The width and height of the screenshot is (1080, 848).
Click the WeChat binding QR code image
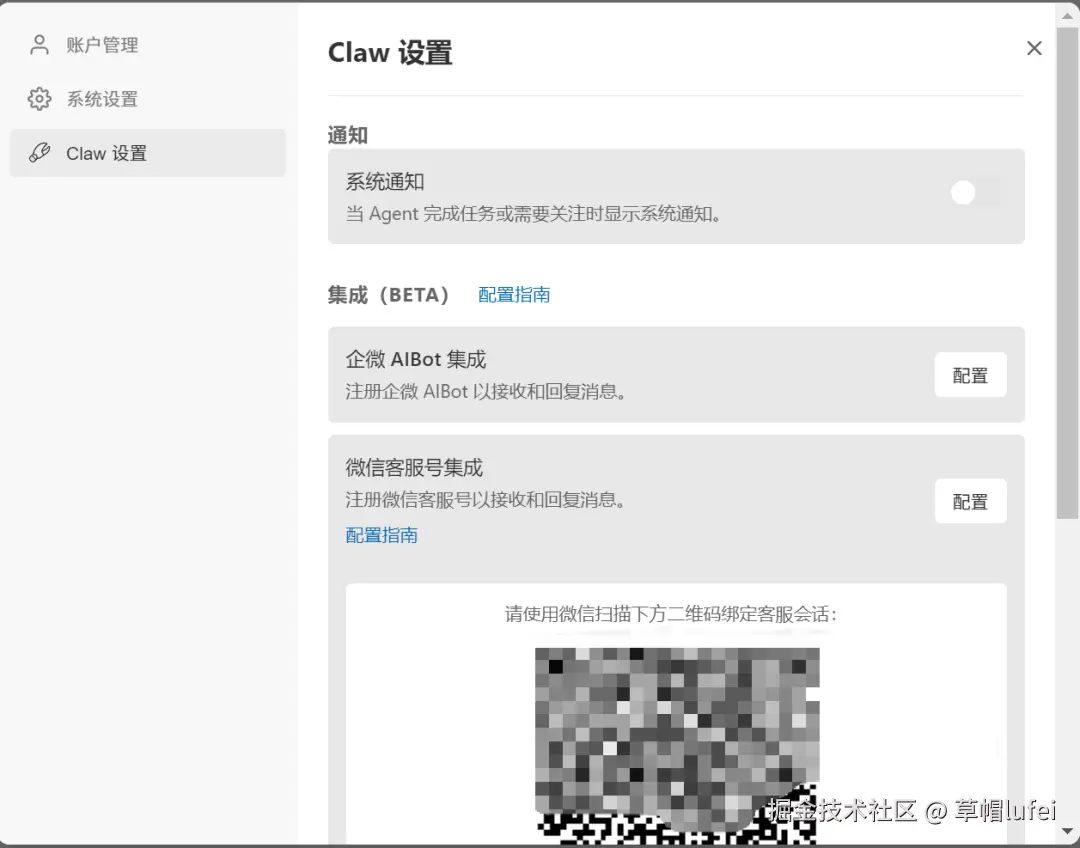pos(677,745)
